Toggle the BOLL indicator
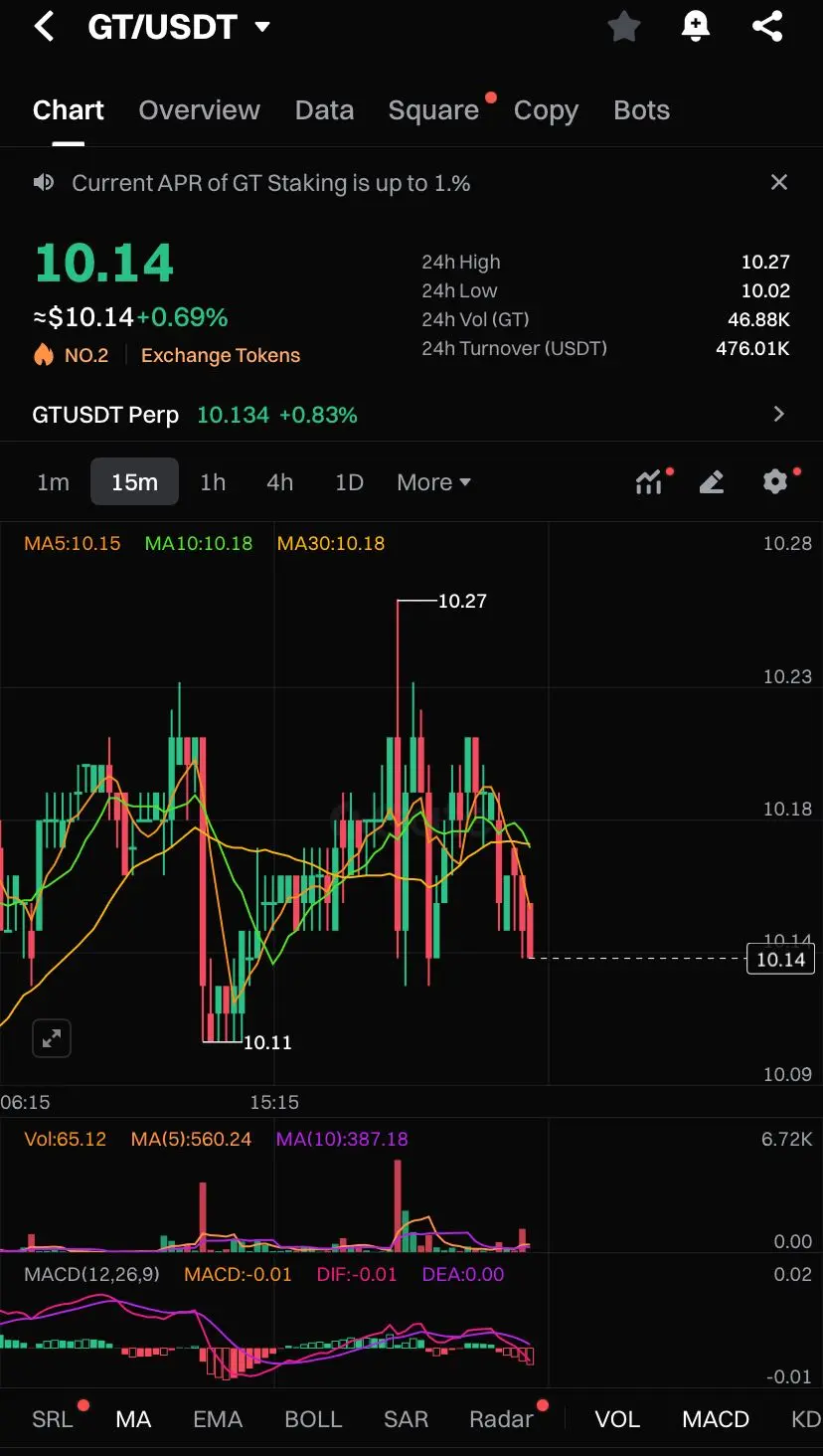 pyautogui.click(x=313, y=1419)
